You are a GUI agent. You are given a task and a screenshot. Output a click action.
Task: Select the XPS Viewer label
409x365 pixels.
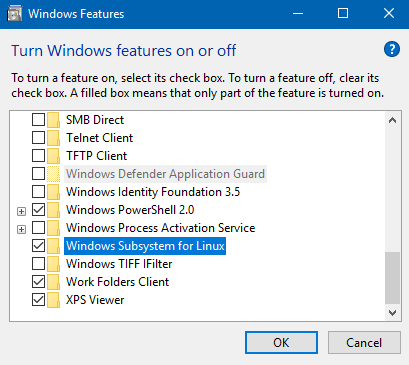[x=95, y=300]
